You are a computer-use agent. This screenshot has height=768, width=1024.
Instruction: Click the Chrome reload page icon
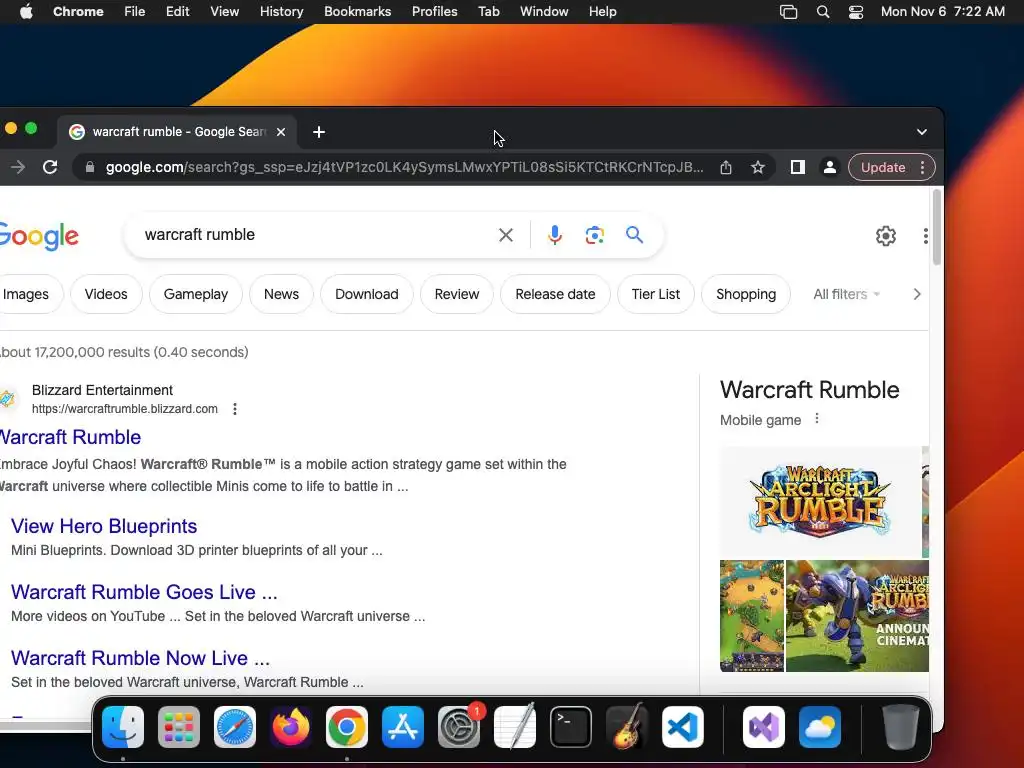coord(50,167)
